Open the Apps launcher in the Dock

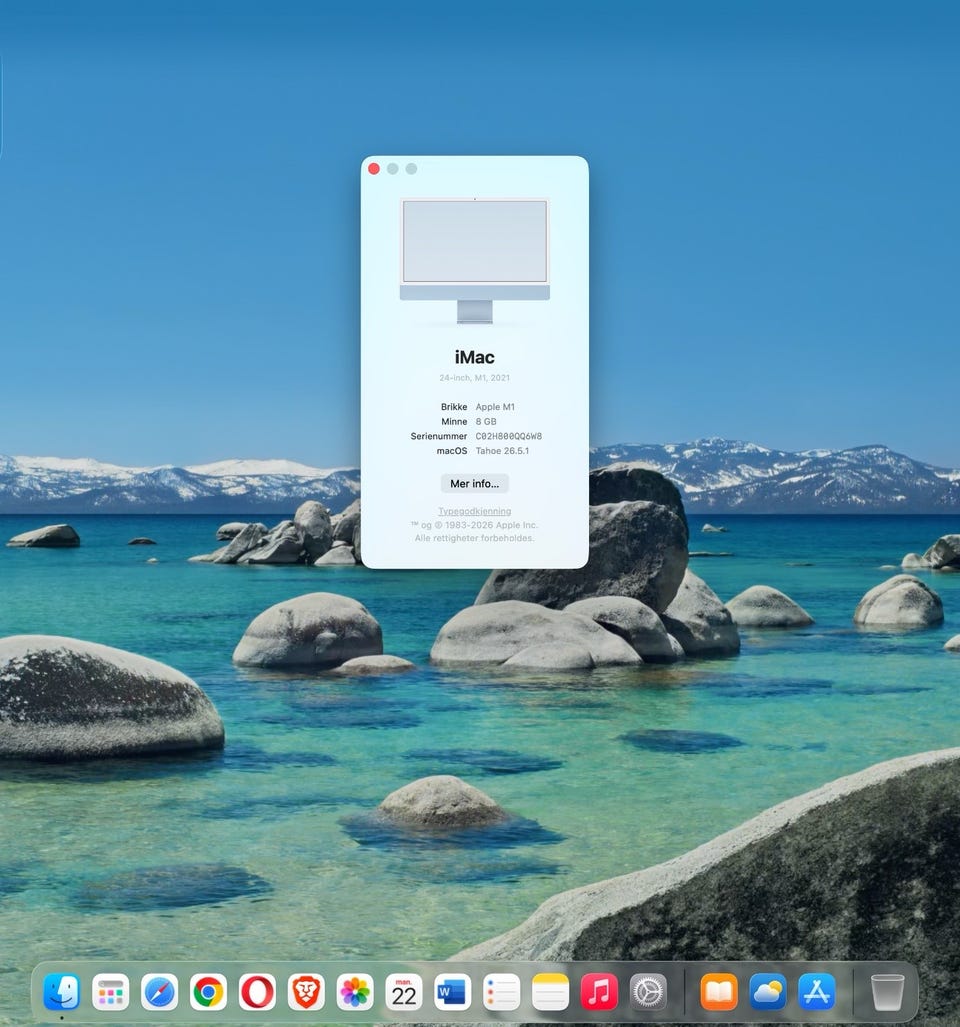[111, 992]
